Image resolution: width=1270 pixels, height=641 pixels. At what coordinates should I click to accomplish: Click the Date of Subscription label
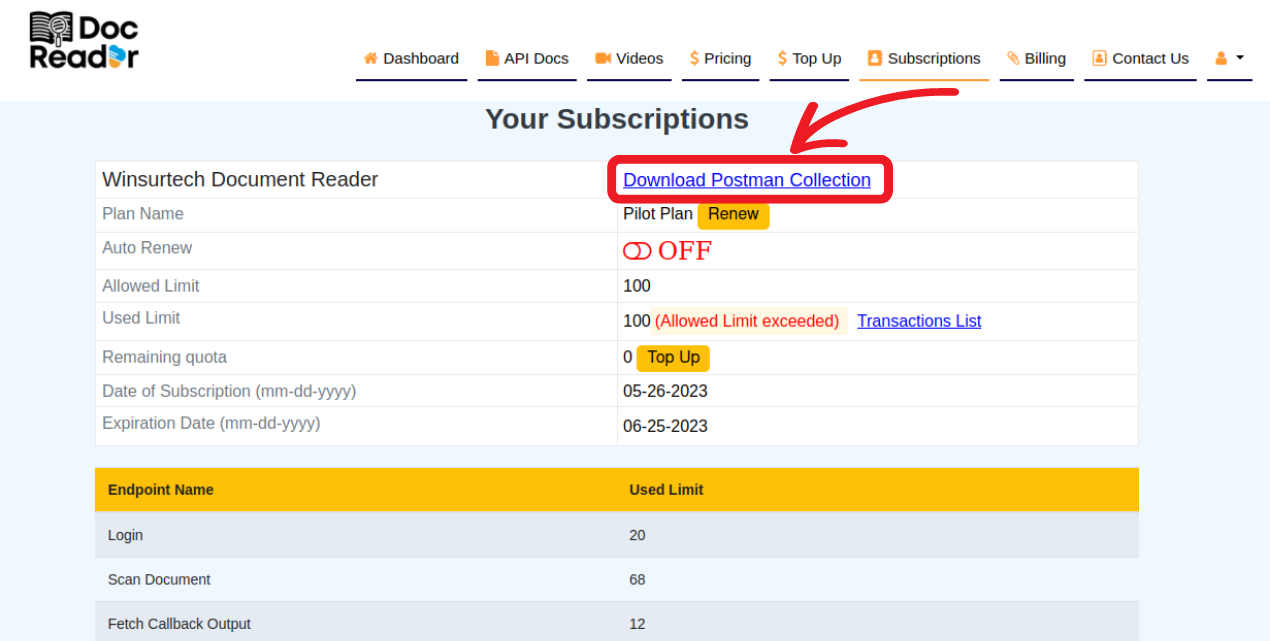pos(229,391)
